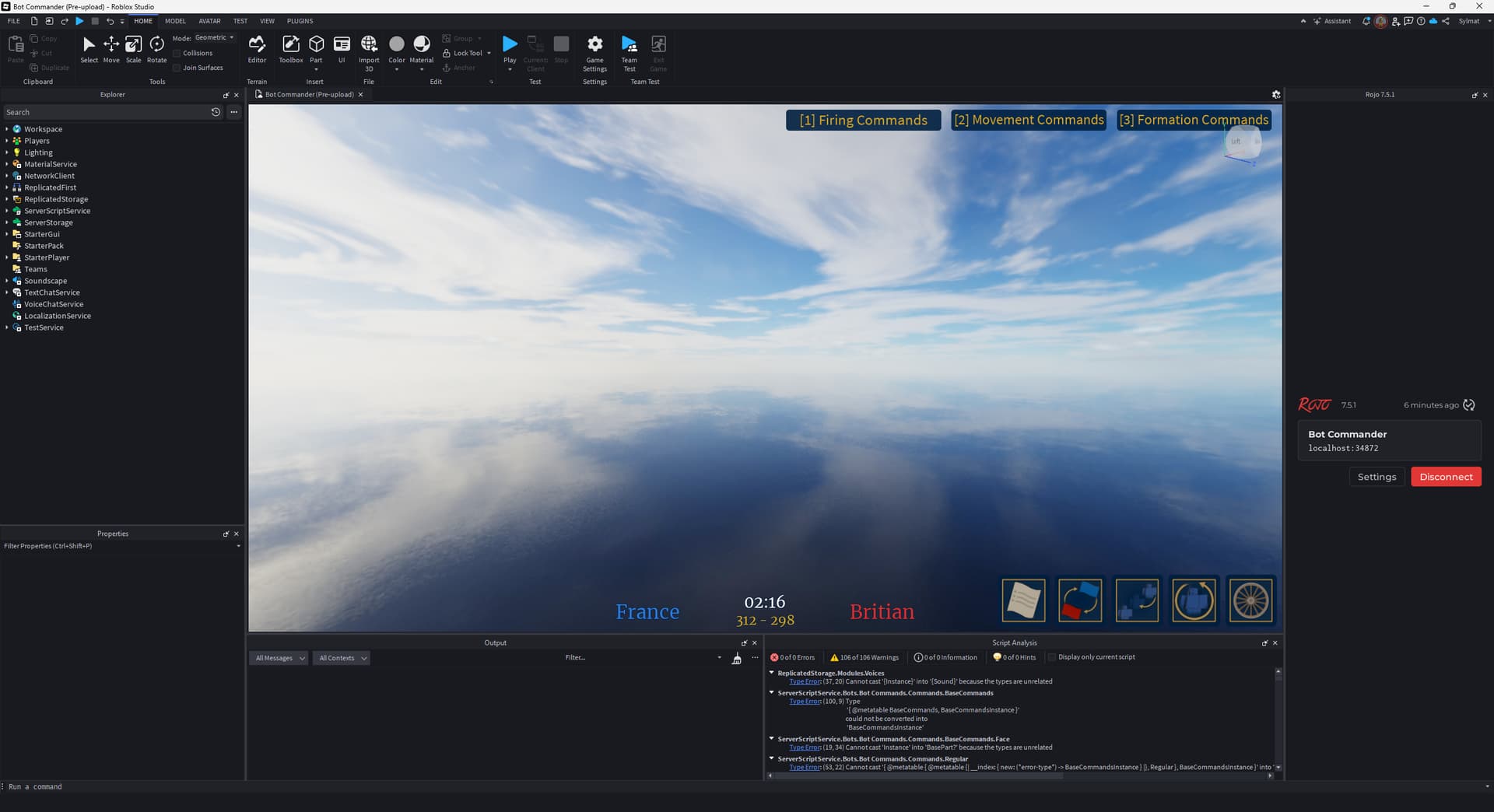The width and height of the screenshot is (1494, 812).
Task: Toggle the Collisions checkbox
Action: click(x=177, y=53)
